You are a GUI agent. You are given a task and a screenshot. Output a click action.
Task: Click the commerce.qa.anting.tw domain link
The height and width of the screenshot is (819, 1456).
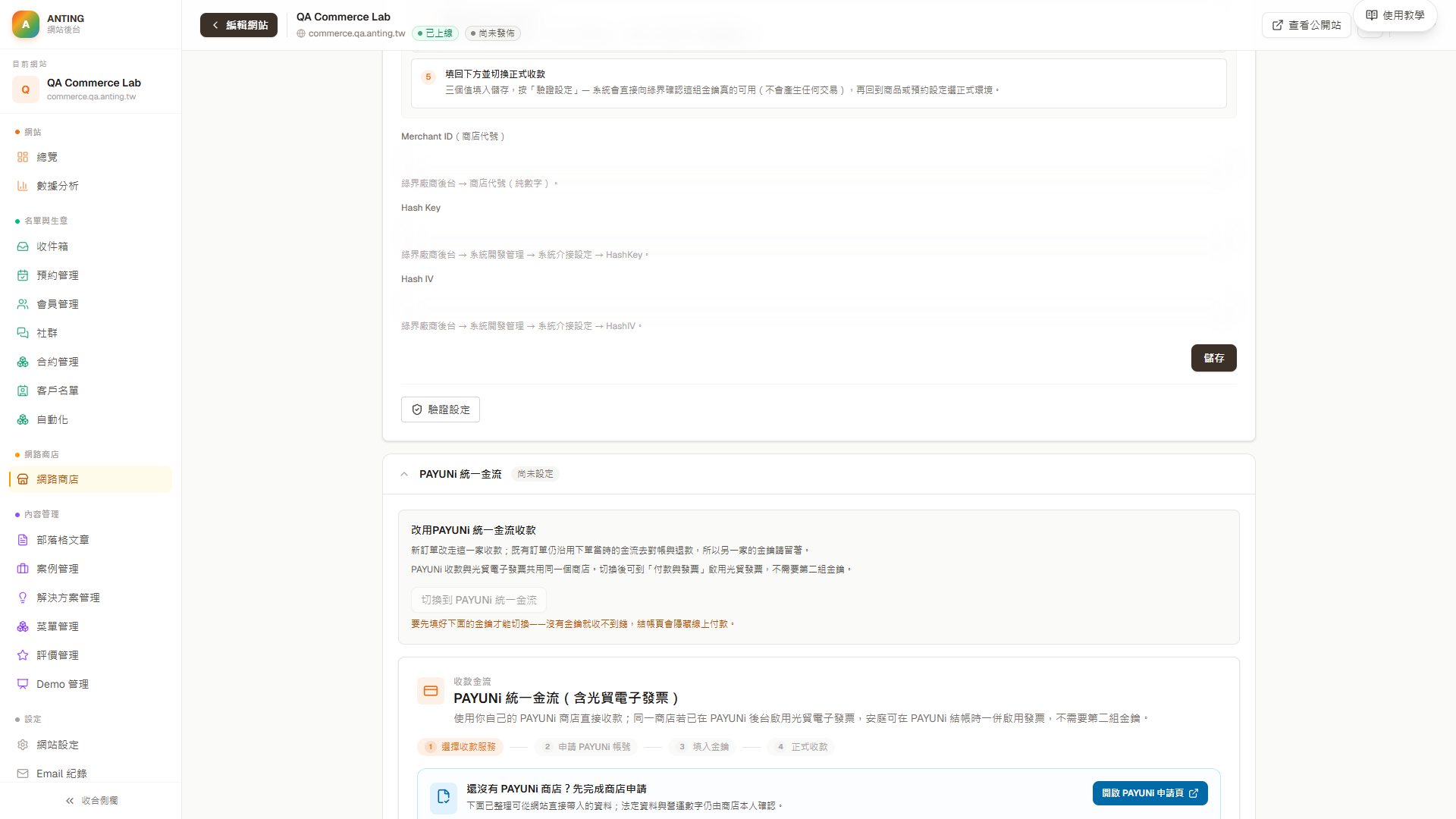(351, 33)
